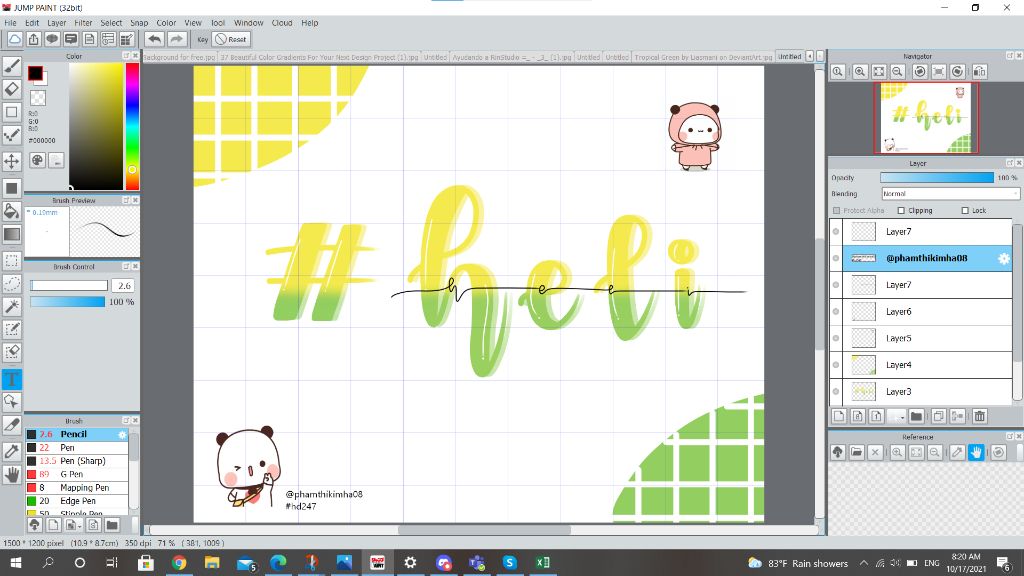Image resolution: width=1024 pixels, height=576 pixels.
Task: Toggle visibility of the top Layer7
Action: (836, 231)
